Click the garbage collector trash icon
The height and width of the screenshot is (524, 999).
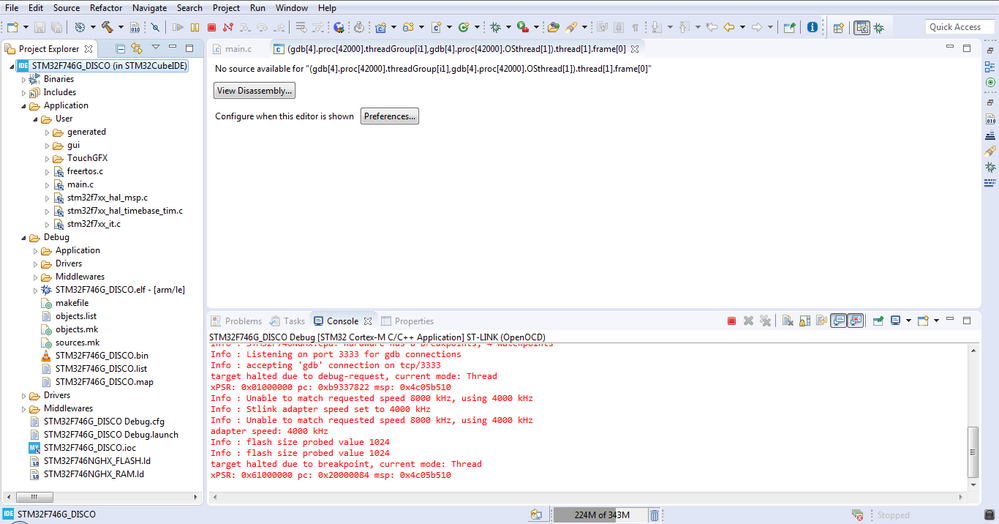pos(654,515)
